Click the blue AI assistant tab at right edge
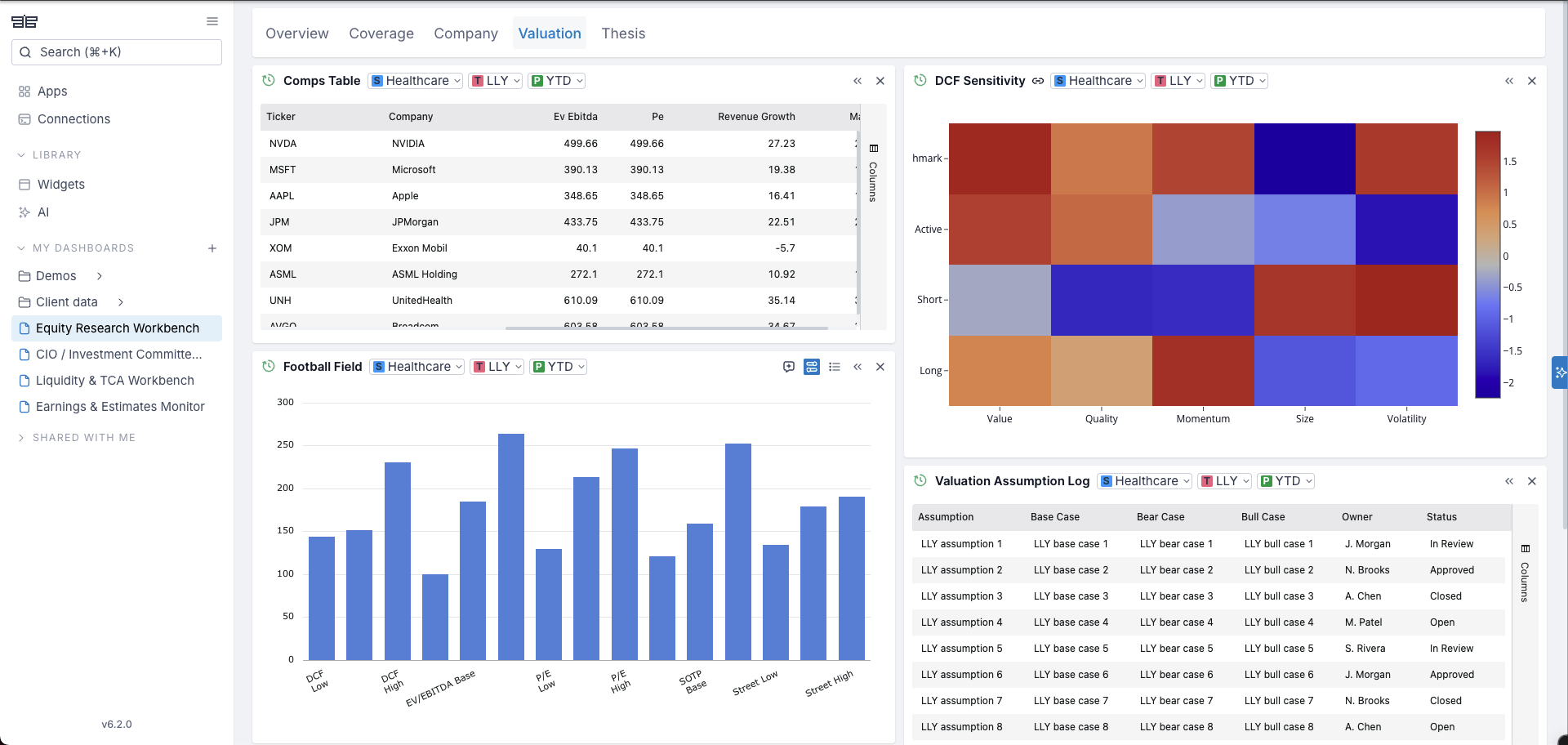Screen dimensions: 1568x745 [x=1560, y=372]
